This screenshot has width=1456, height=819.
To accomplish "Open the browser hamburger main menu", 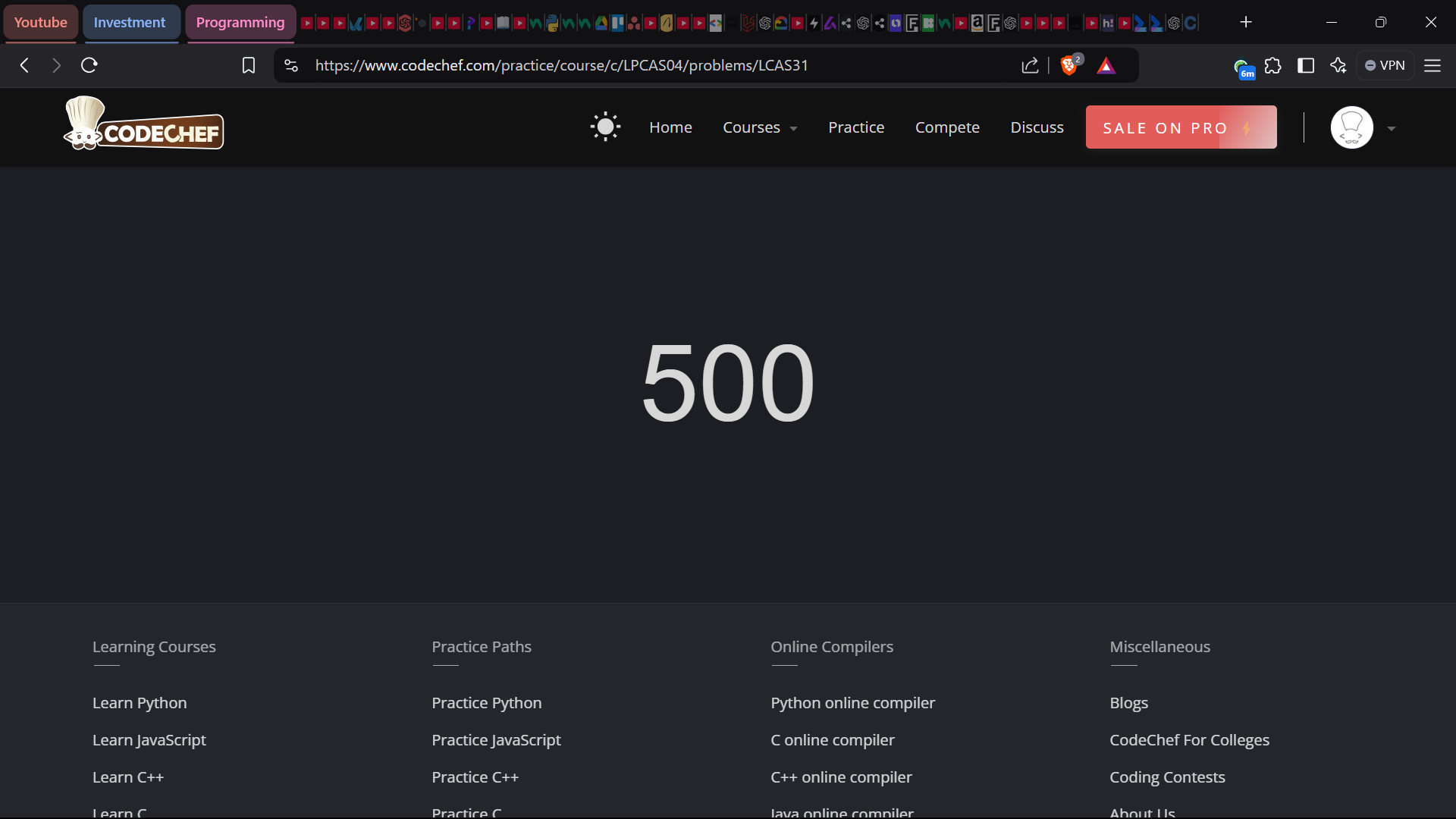I will click(1432, 66).
